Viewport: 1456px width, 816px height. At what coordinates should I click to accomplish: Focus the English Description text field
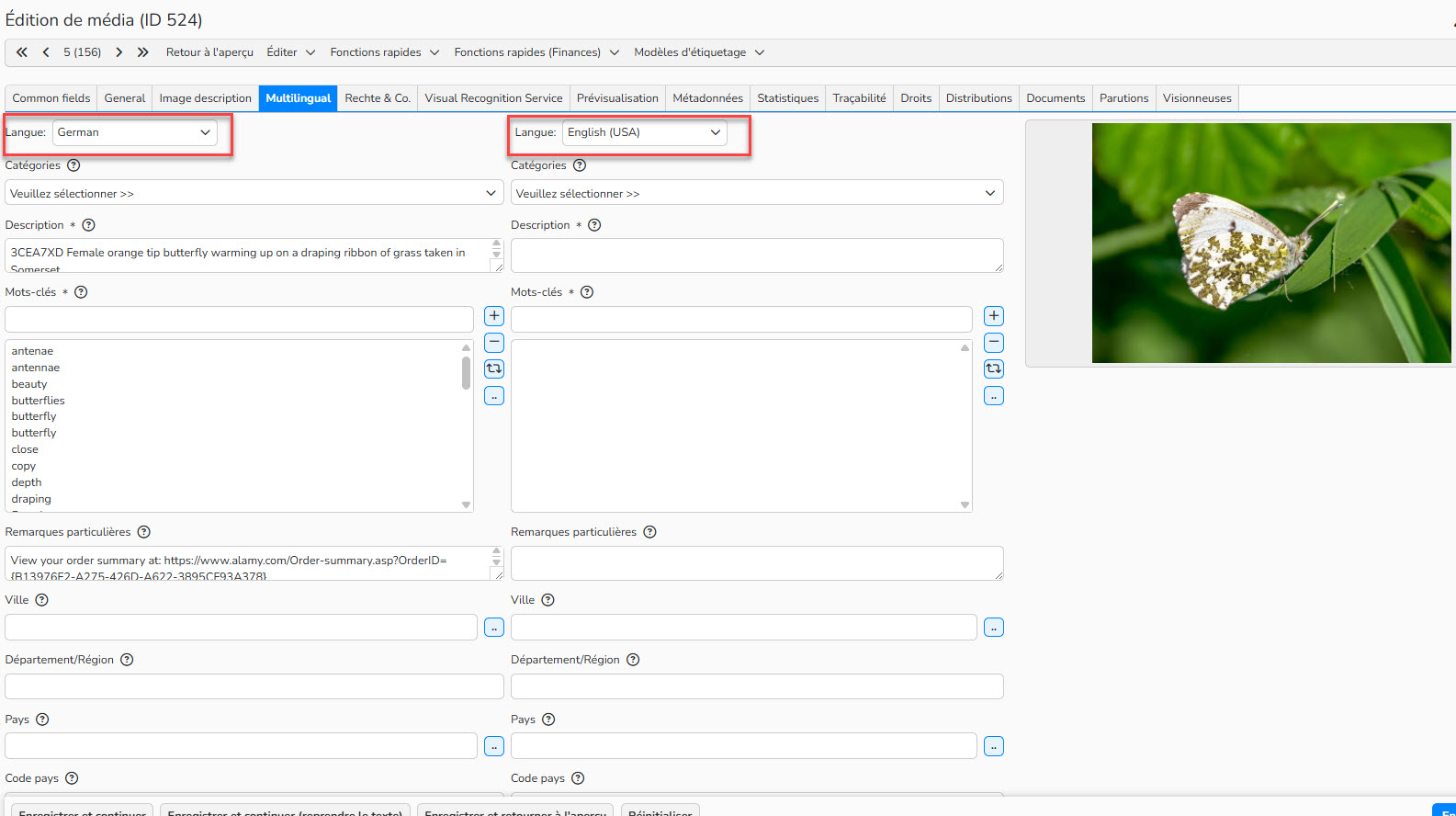click(x=757, y=255)
